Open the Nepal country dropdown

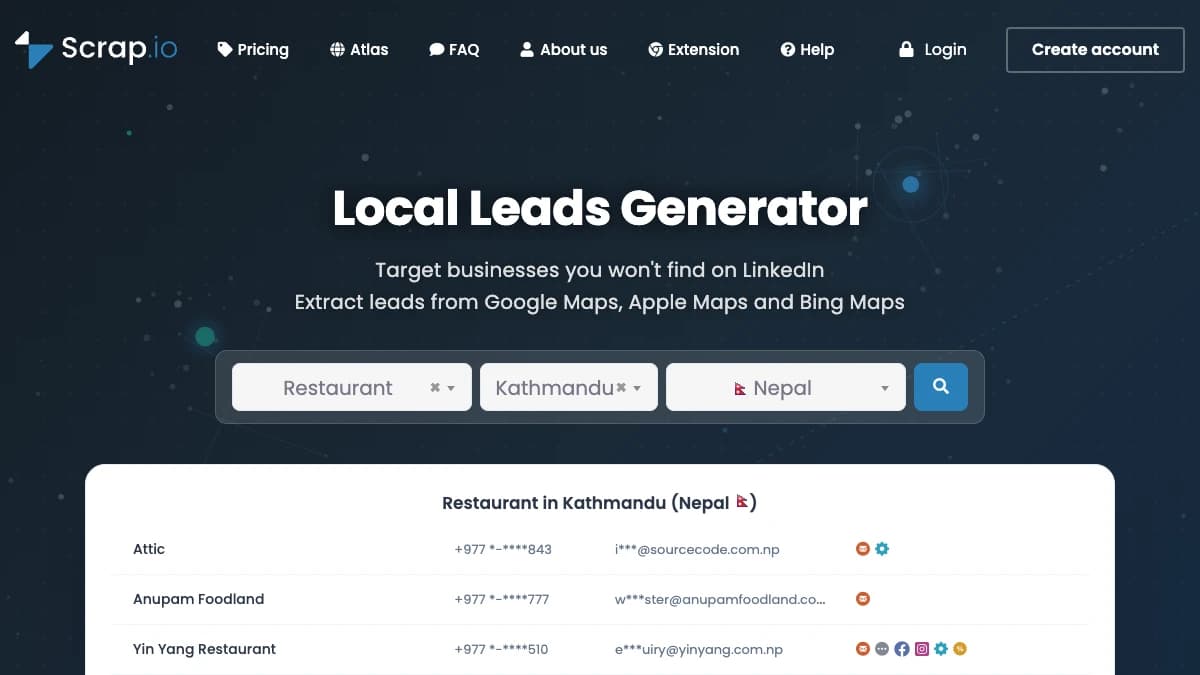coord(786,387)
